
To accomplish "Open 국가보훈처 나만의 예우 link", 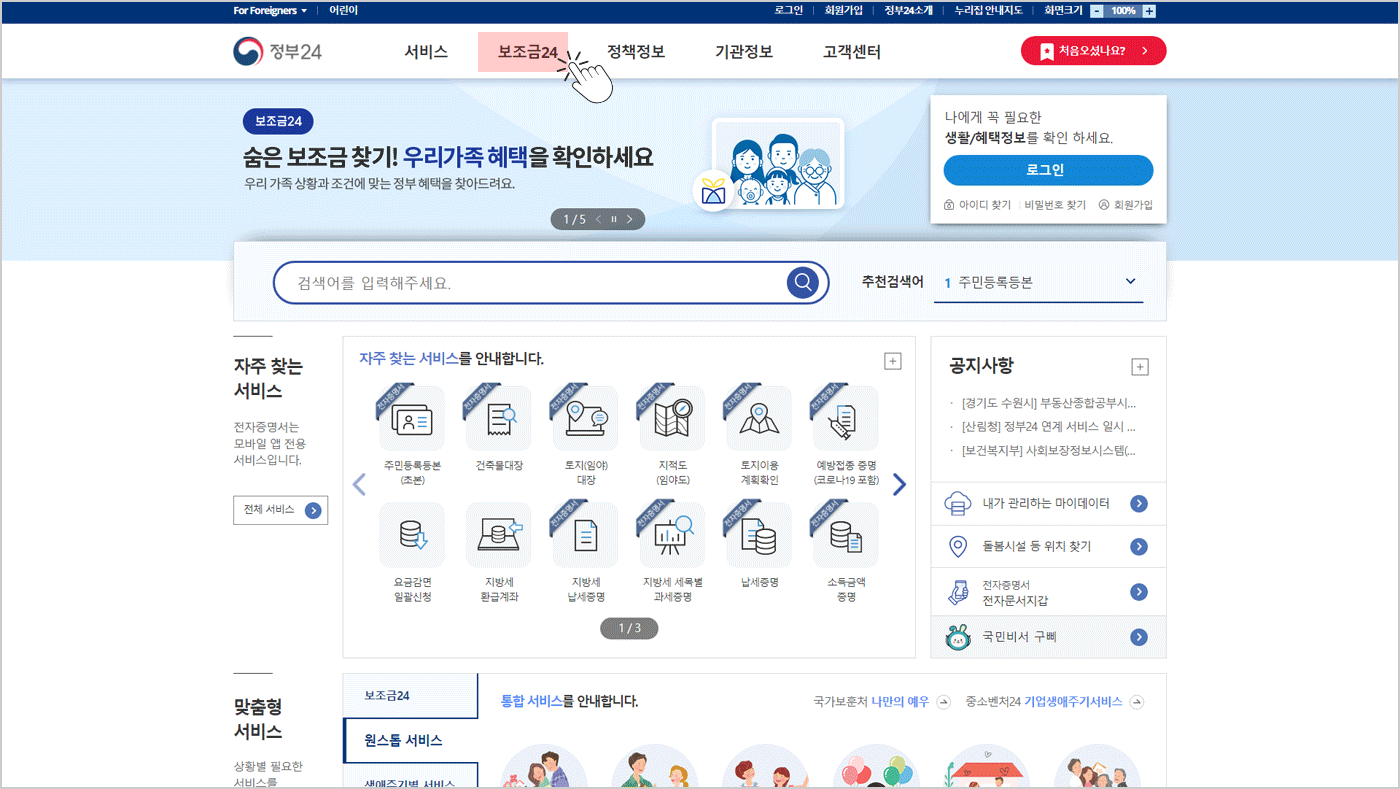I will click(882, 702).
